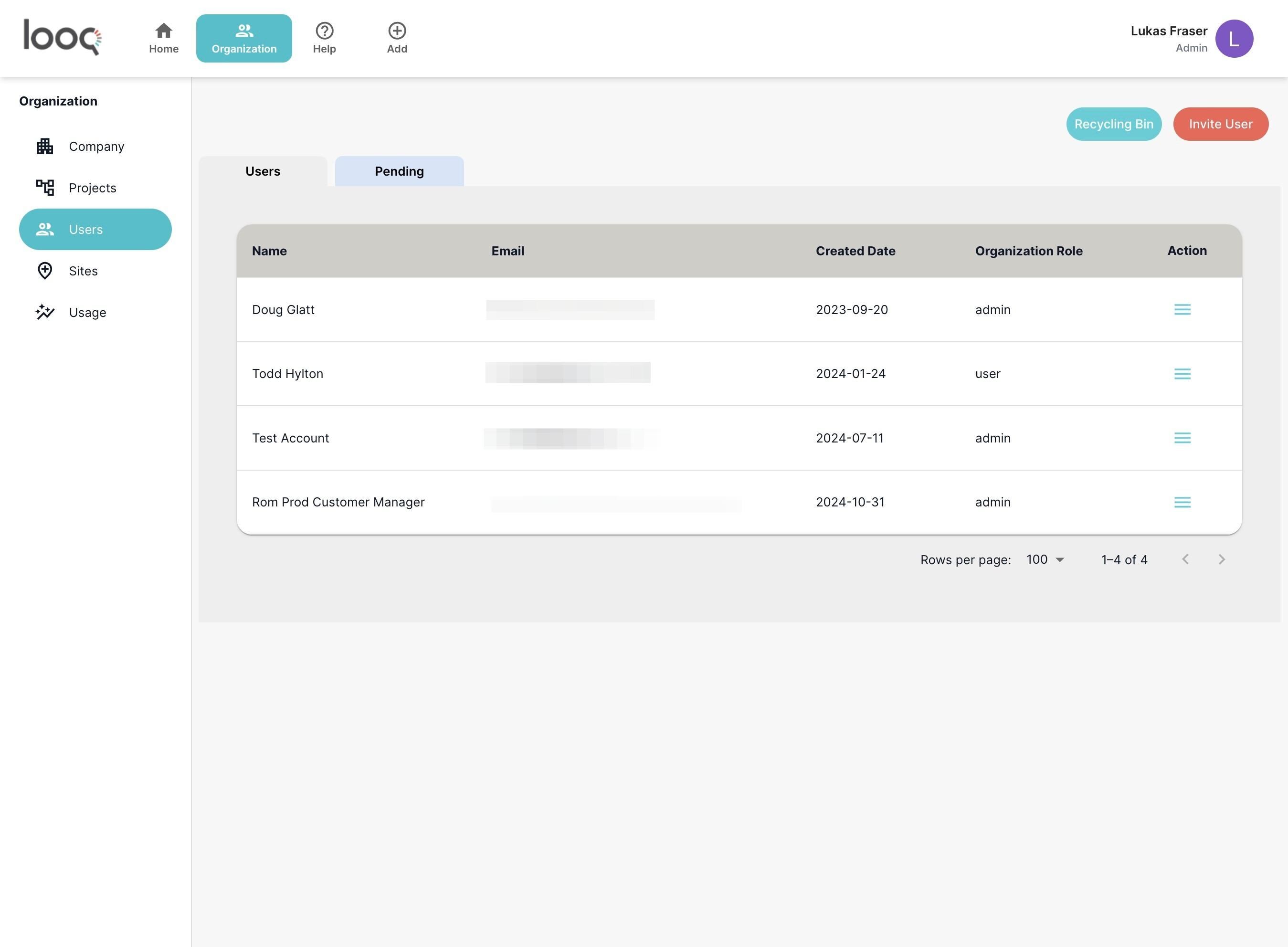The image size is (1288, 947).
Task: Go to Home in top navigation
Action: (163, 38)
